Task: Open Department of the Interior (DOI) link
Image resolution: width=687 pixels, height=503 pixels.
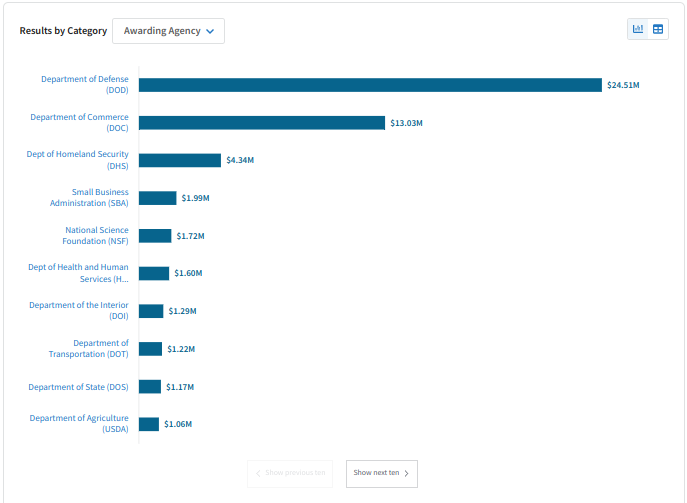Action: coord(79,311)
